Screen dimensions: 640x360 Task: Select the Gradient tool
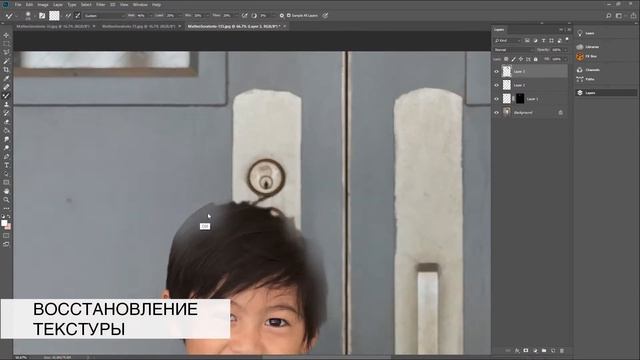(6, 131)
